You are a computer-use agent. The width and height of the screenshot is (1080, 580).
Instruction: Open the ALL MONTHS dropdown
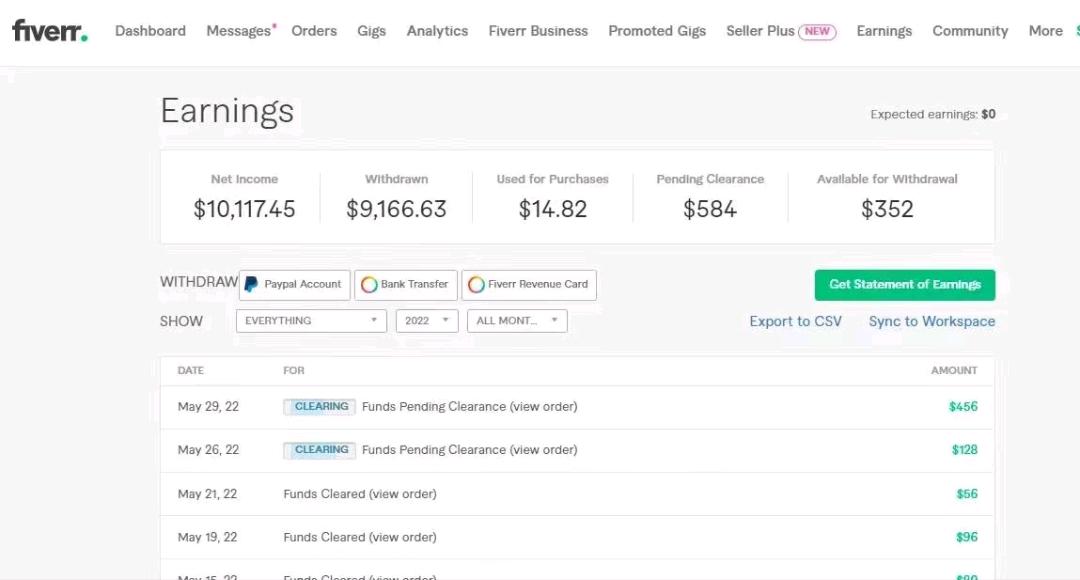[517, 321]
